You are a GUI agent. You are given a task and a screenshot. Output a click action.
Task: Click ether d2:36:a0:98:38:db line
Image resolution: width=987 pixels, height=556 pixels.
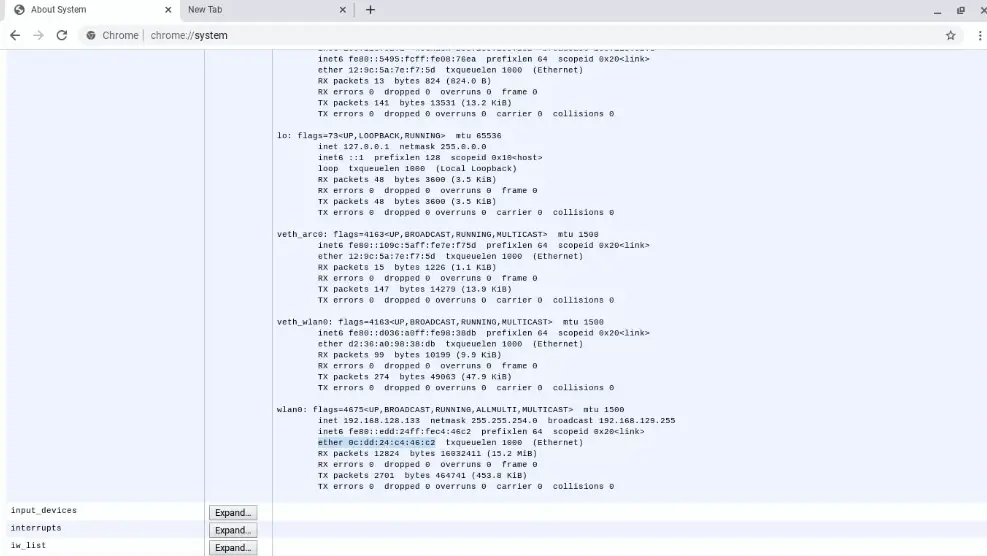tap(451, 344)
